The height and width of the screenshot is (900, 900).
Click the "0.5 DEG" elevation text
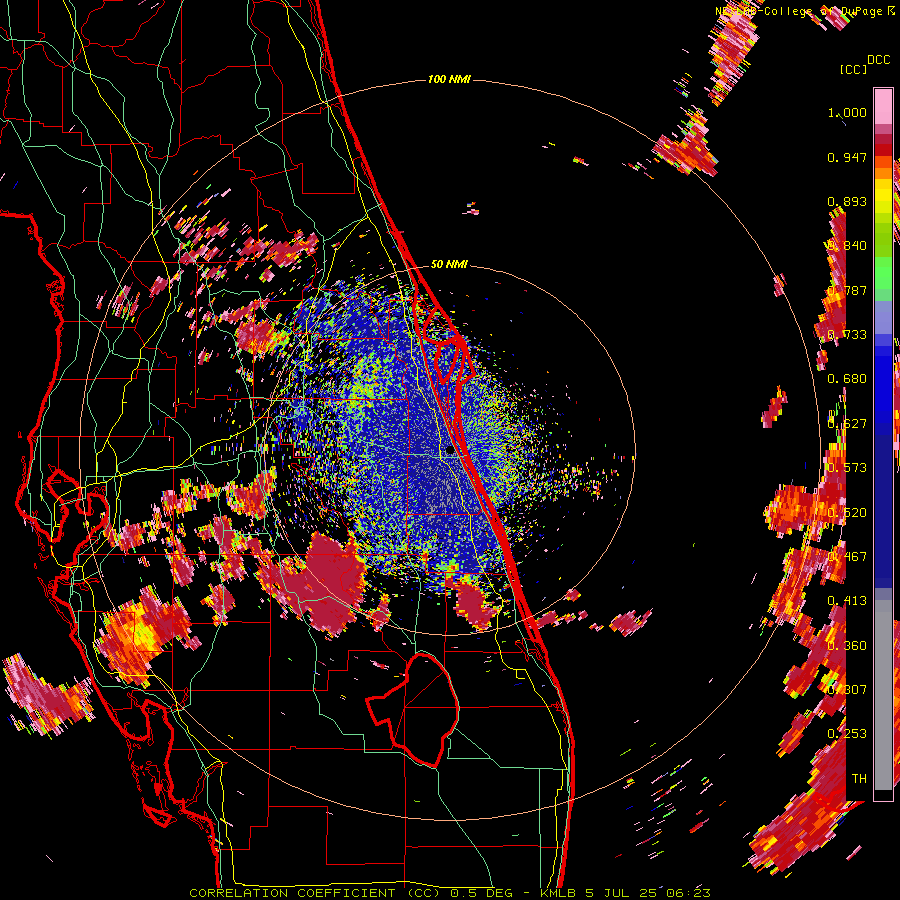(x=483, y=893)
